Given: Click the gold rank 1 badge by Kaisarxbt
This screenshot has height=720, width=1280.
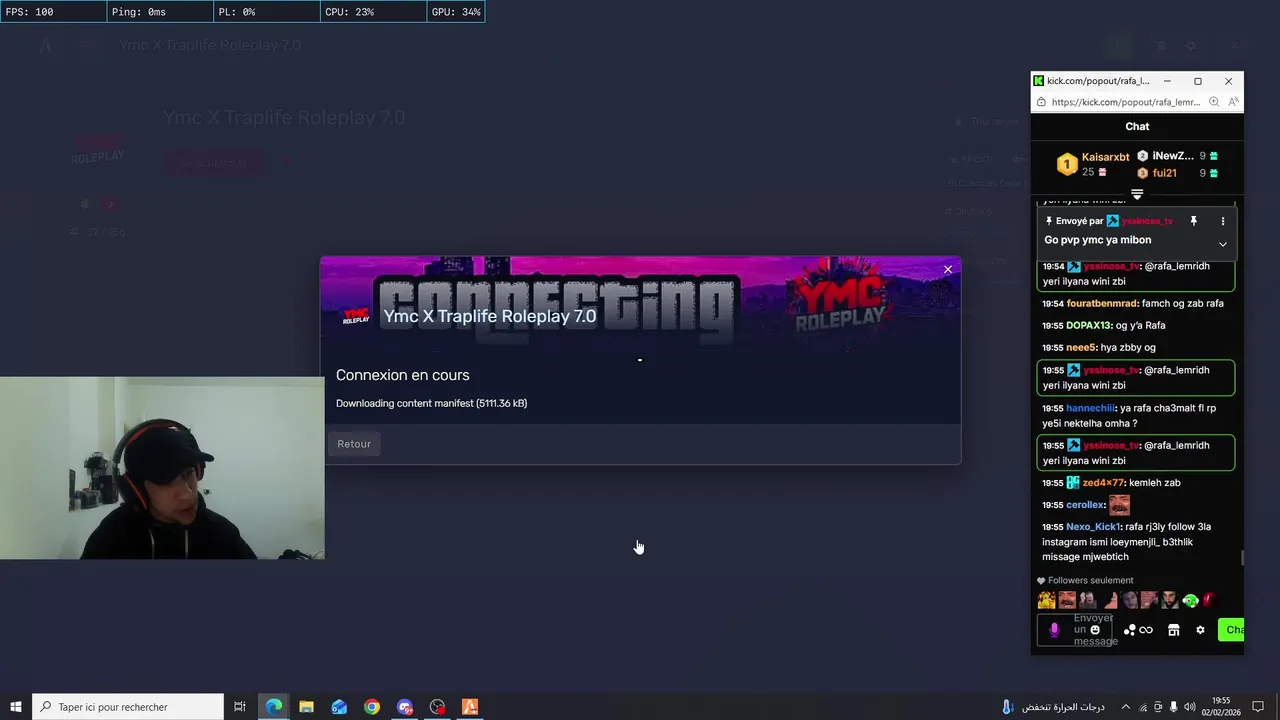Looking at the screenshot, I should click(x=1067, y=164).
